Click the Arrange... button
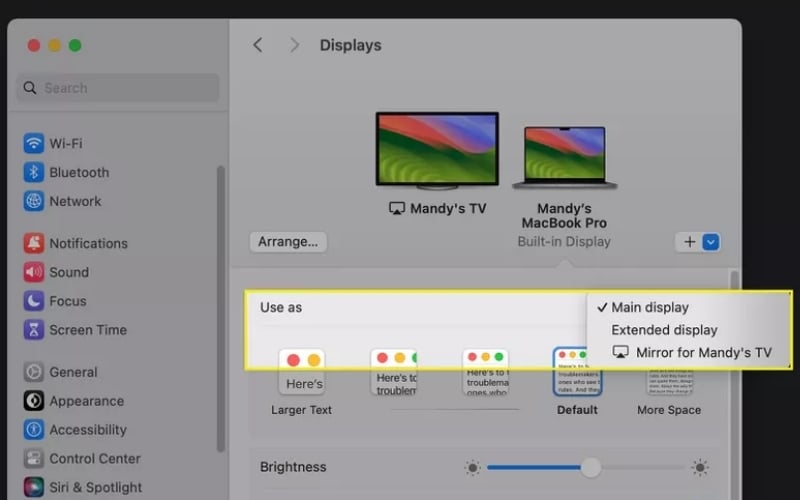800x500 pixels. (x=288, y=242)
